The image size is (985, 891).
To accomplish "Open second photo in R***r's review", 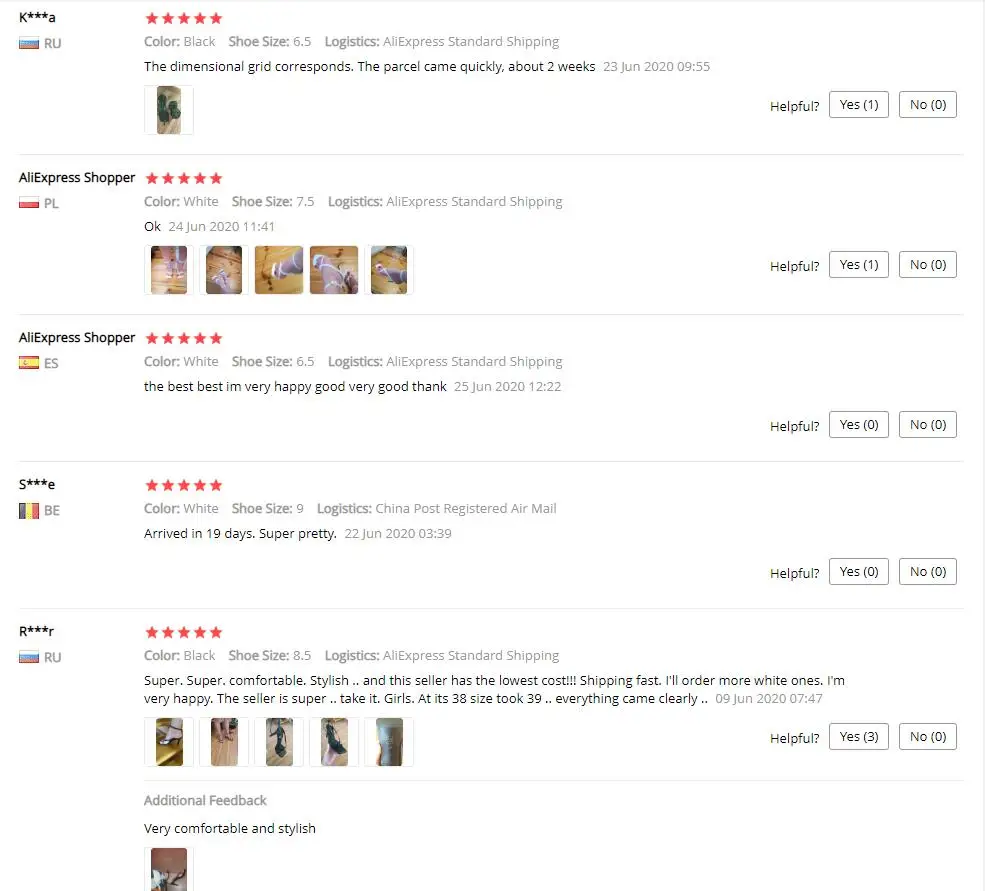I will pyautogui.click(x=224, y=741).
